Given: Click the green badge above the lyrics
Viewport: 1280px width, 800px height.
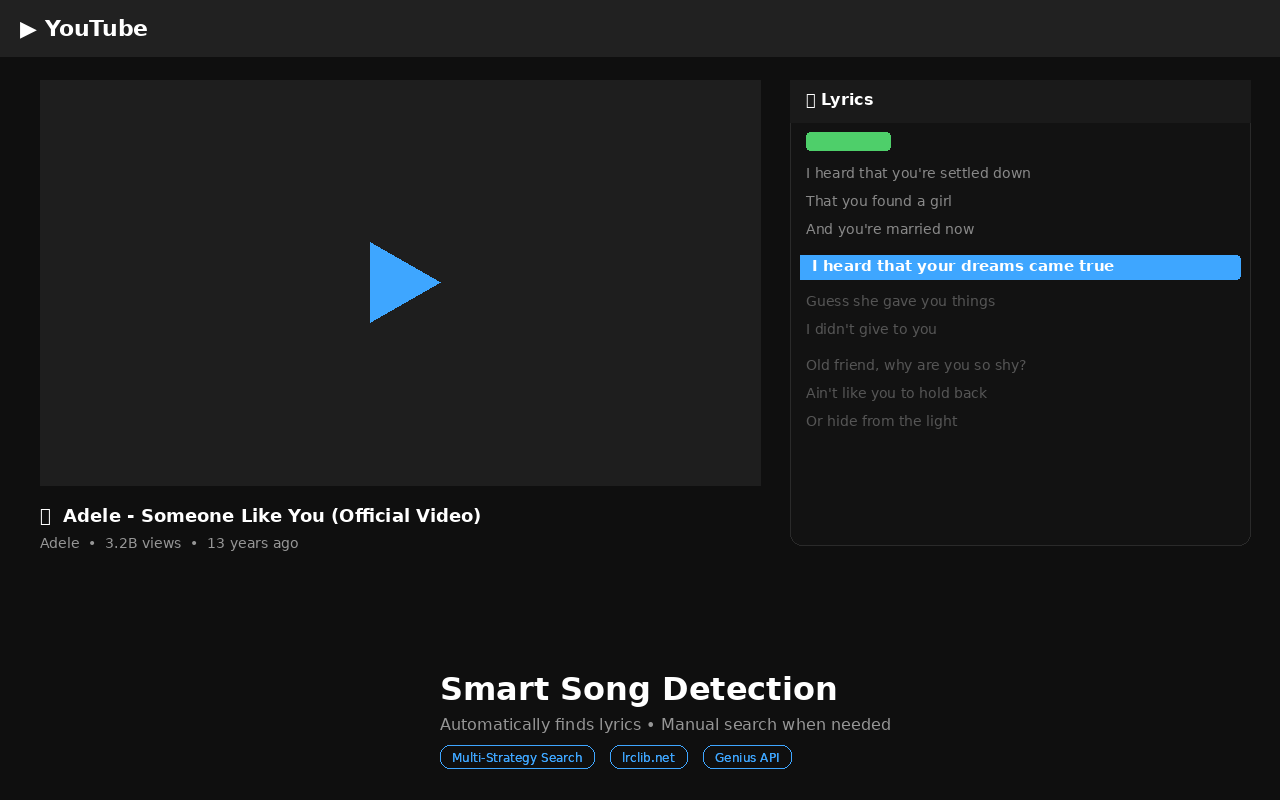Looking at the screenshot, I should pos(848,141).
